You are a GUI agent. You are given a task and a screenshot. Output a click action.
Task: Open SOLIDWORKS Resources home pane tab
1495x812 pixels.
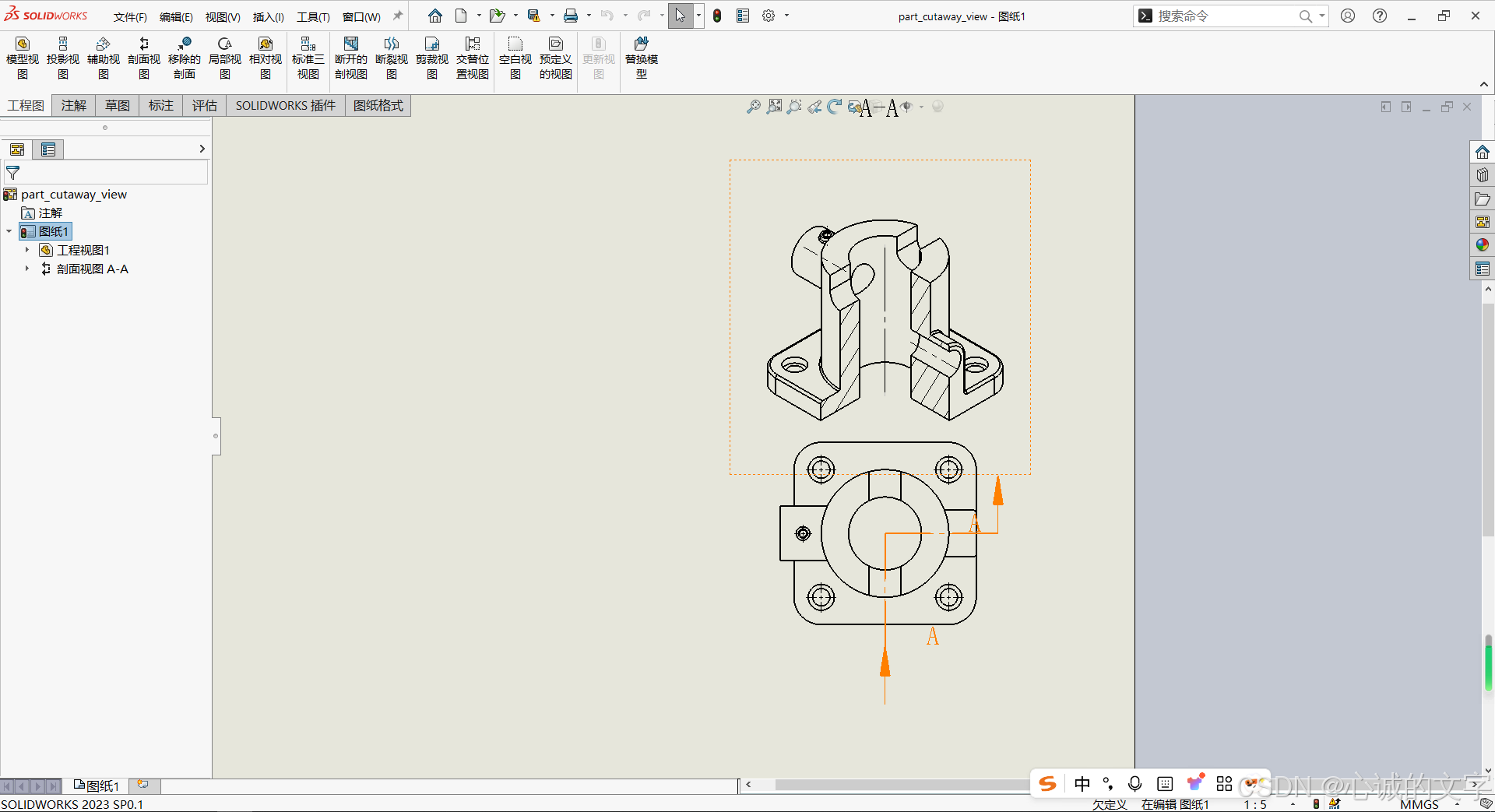point(1483,152)
